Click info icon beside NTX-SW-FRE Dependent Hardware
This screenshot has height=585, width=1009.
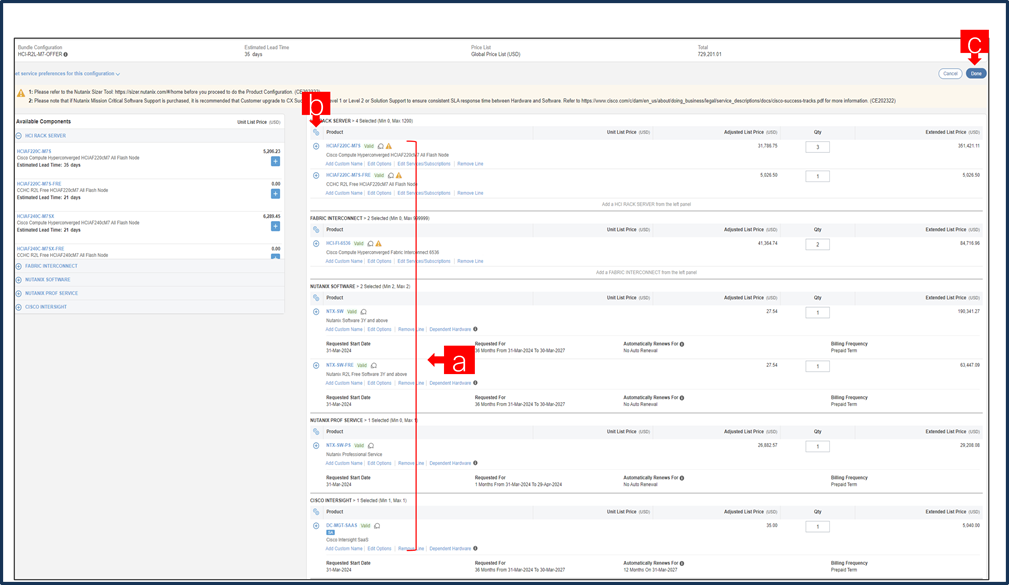476,384
